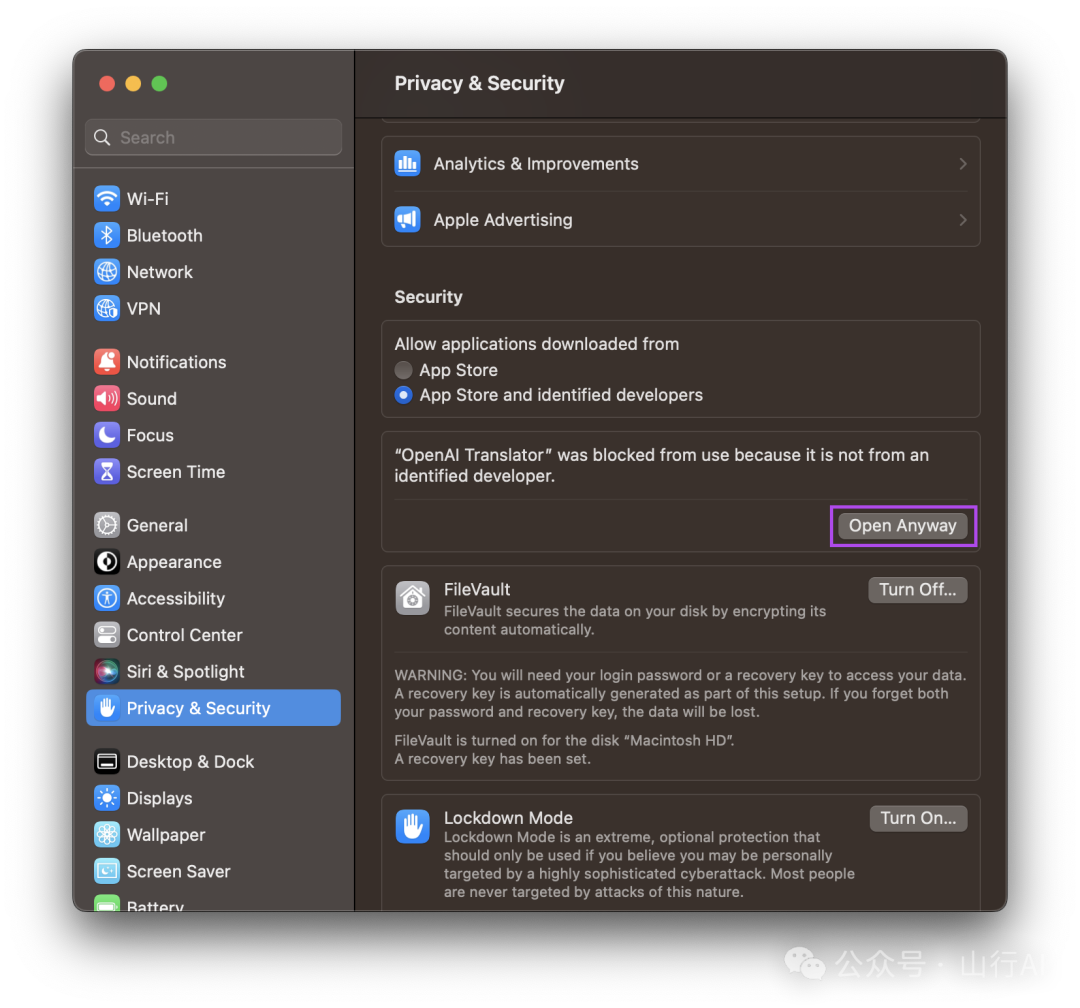Click the Screen Time label

click(176, 471)
